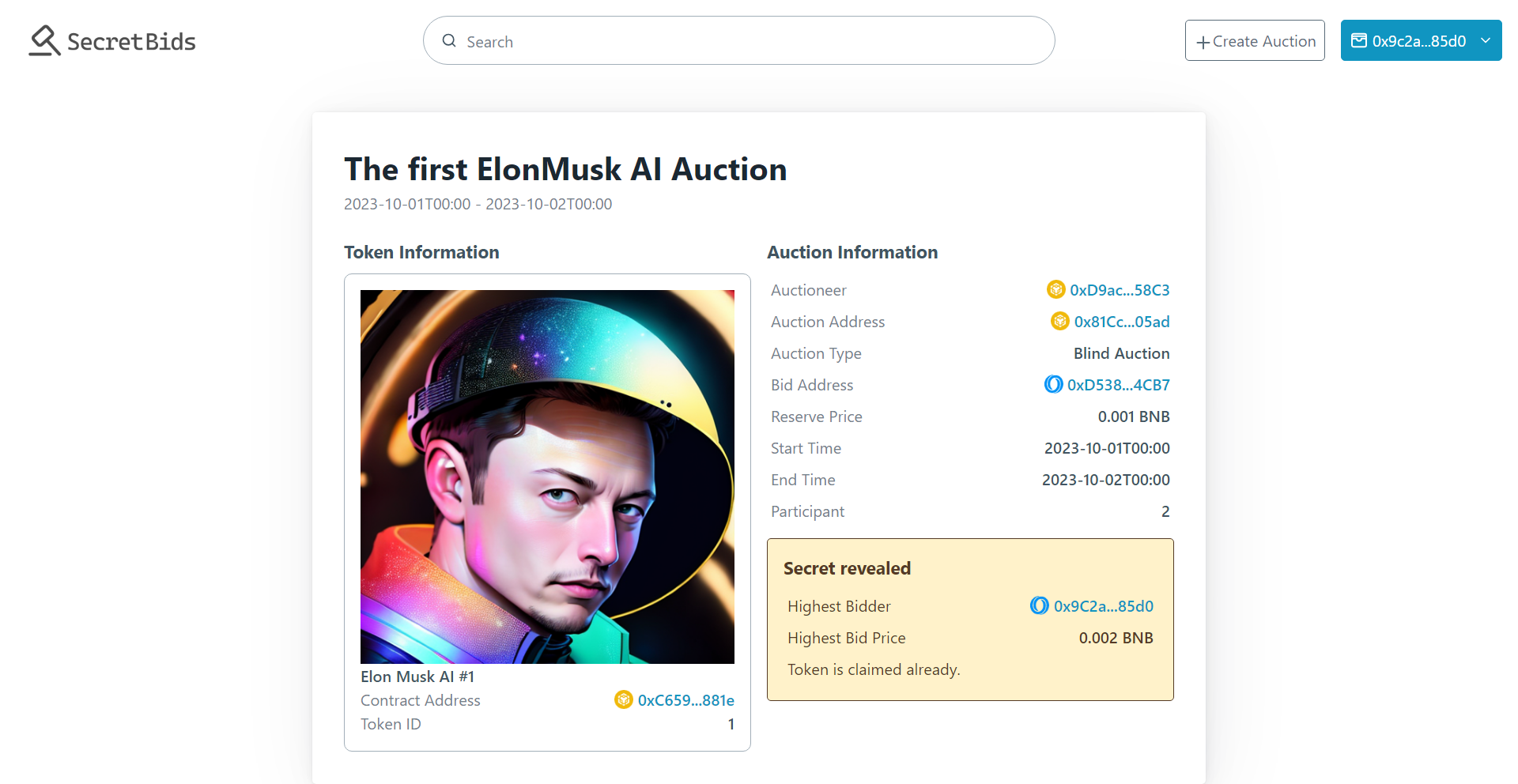Open bid address 0xD538...4CB7 link
Image resolution: width=1518 pixels, height=784 pixels.
1118,385
